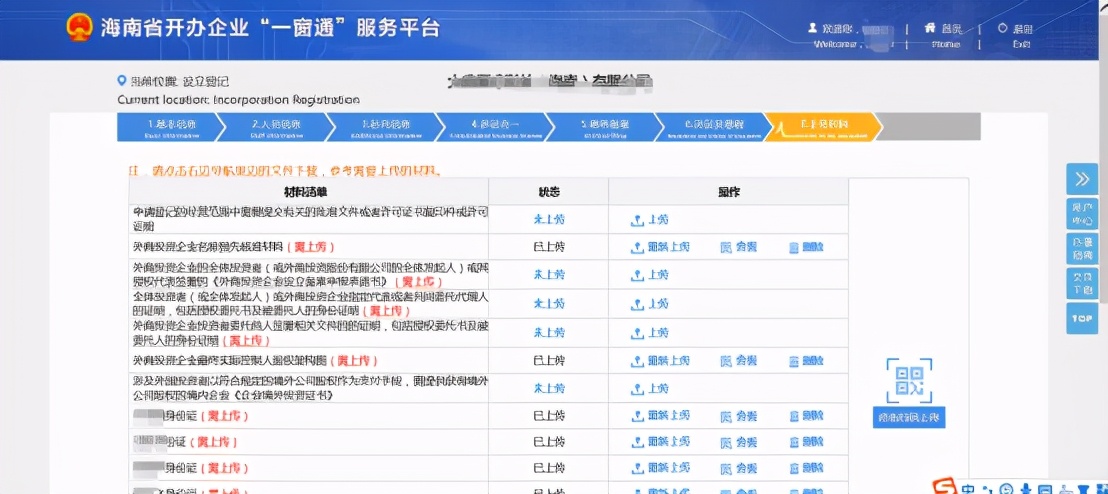Image resolution: width=1108 pixels, height=494 pixels.
Task: Select the orange step 7 upload tab
Action: (x=823, y=127)
